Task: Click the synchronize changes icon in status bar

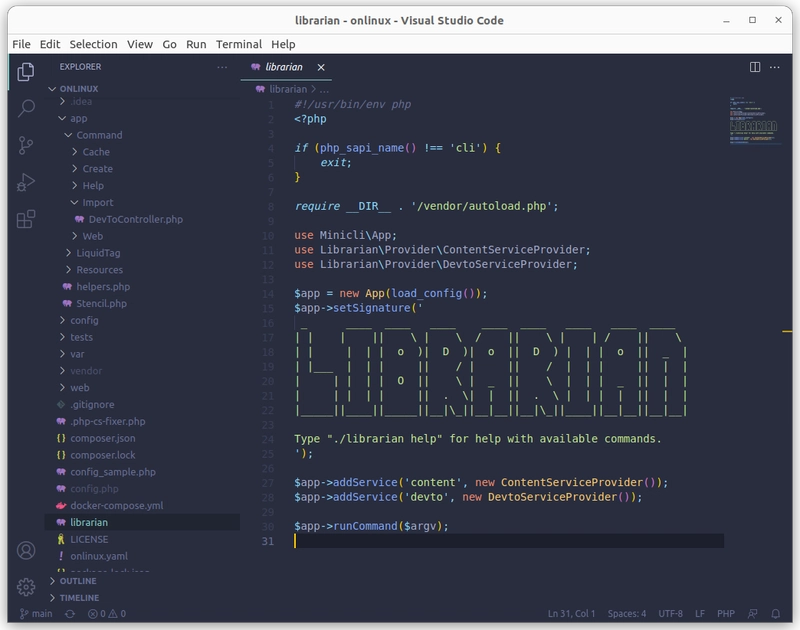Action: click(70, 614)
